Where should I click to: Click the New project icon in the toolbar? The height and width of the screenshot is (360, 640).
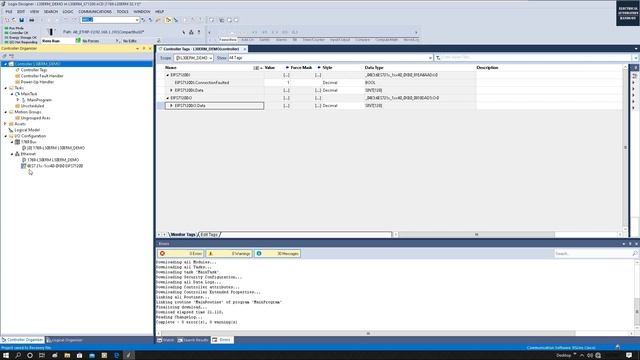(x=6, y=20)
